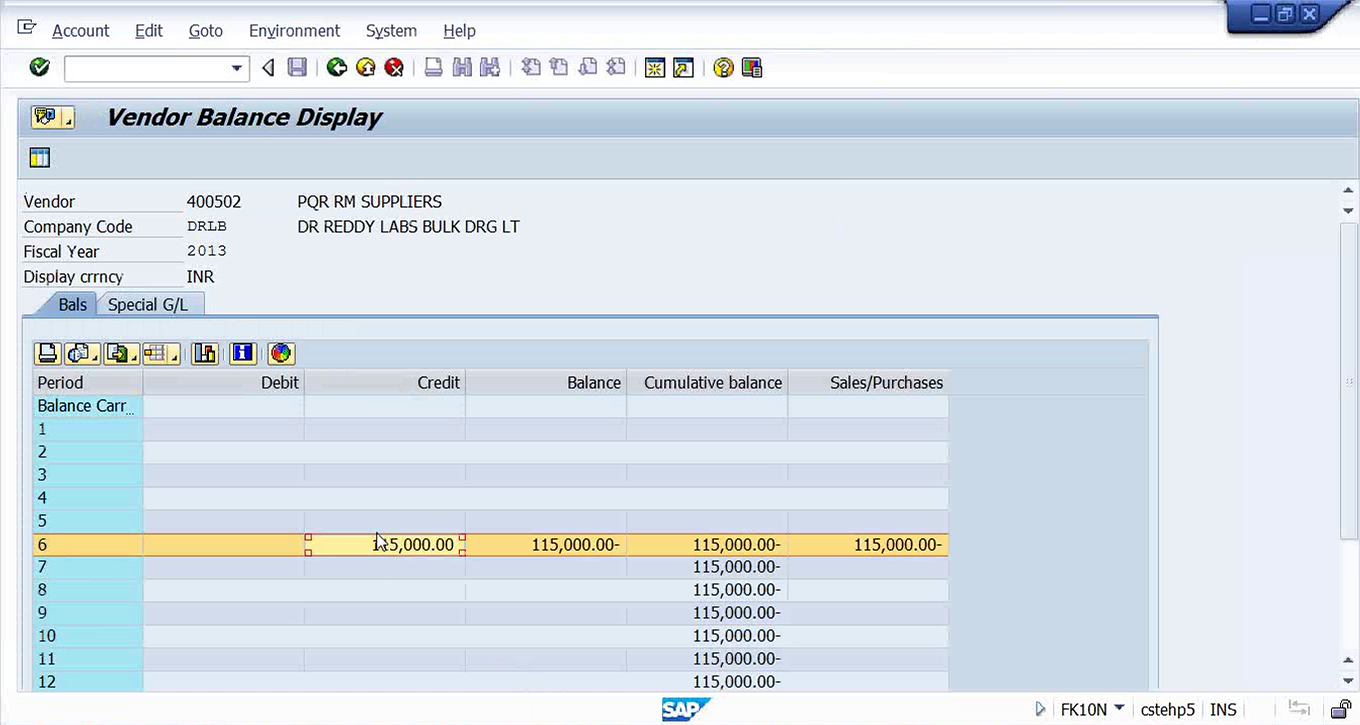Open the Edit menu

pos(149,31)
